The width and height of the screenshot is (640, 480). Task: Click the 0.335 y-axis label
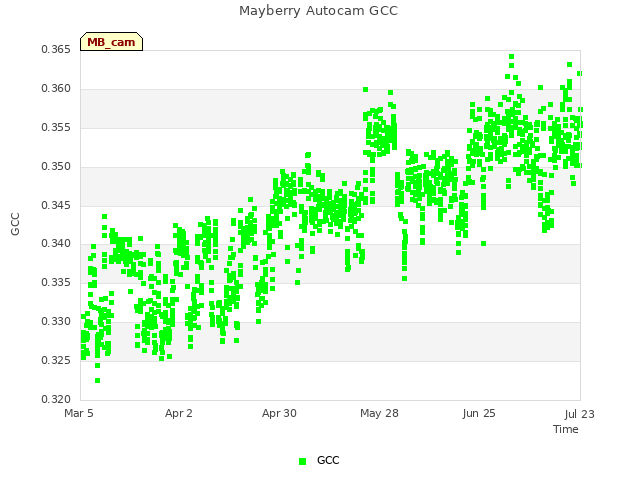[x=56, y=282]
